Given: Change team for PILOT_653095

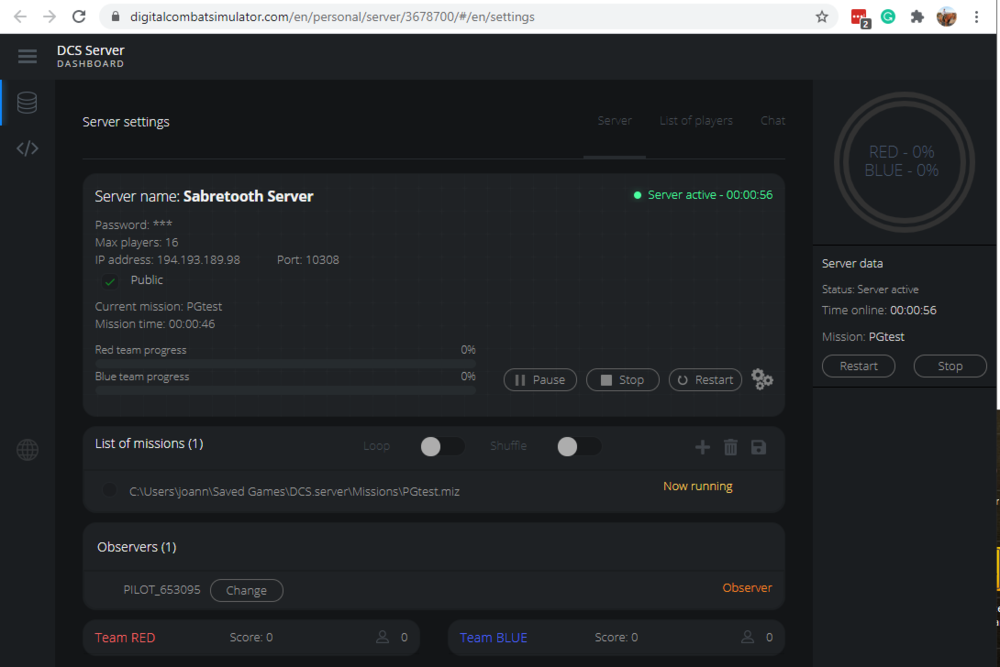Looking at the screenshot, I should click(x=246, y=590).
